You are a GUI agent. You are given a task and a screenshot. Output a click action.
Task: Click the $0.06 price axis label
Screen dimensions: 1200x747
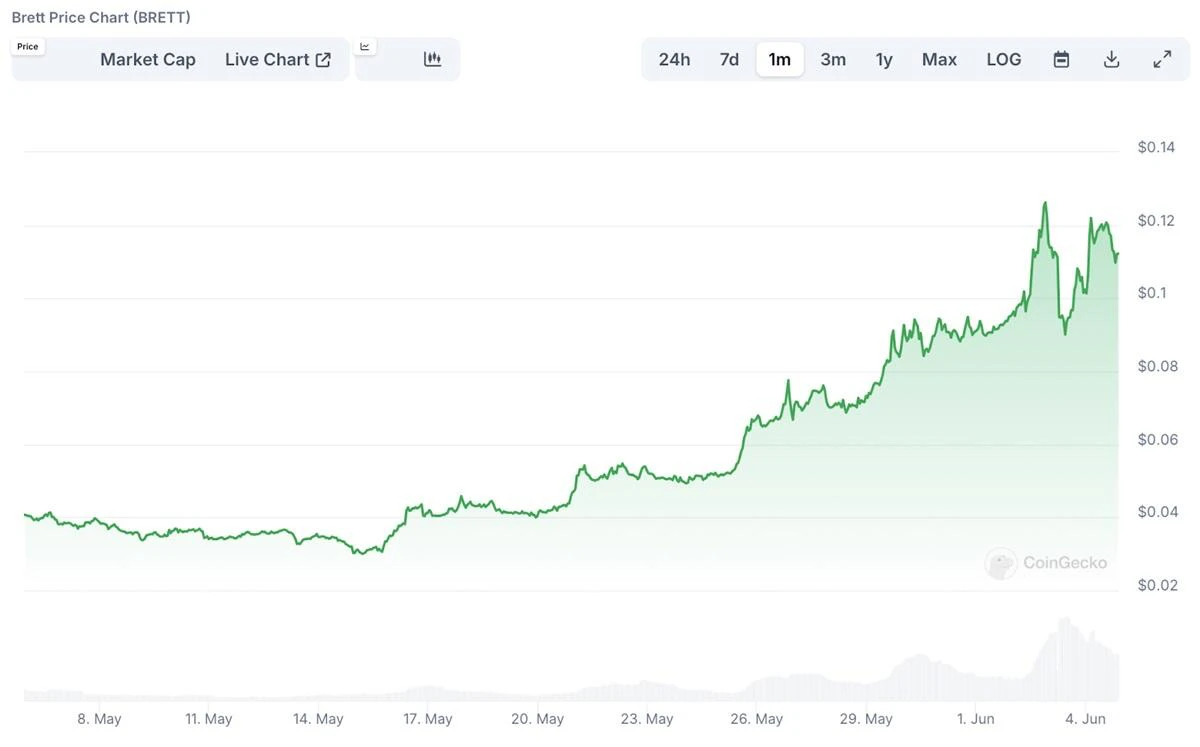pyautogui.click(x=1158, y=439)
